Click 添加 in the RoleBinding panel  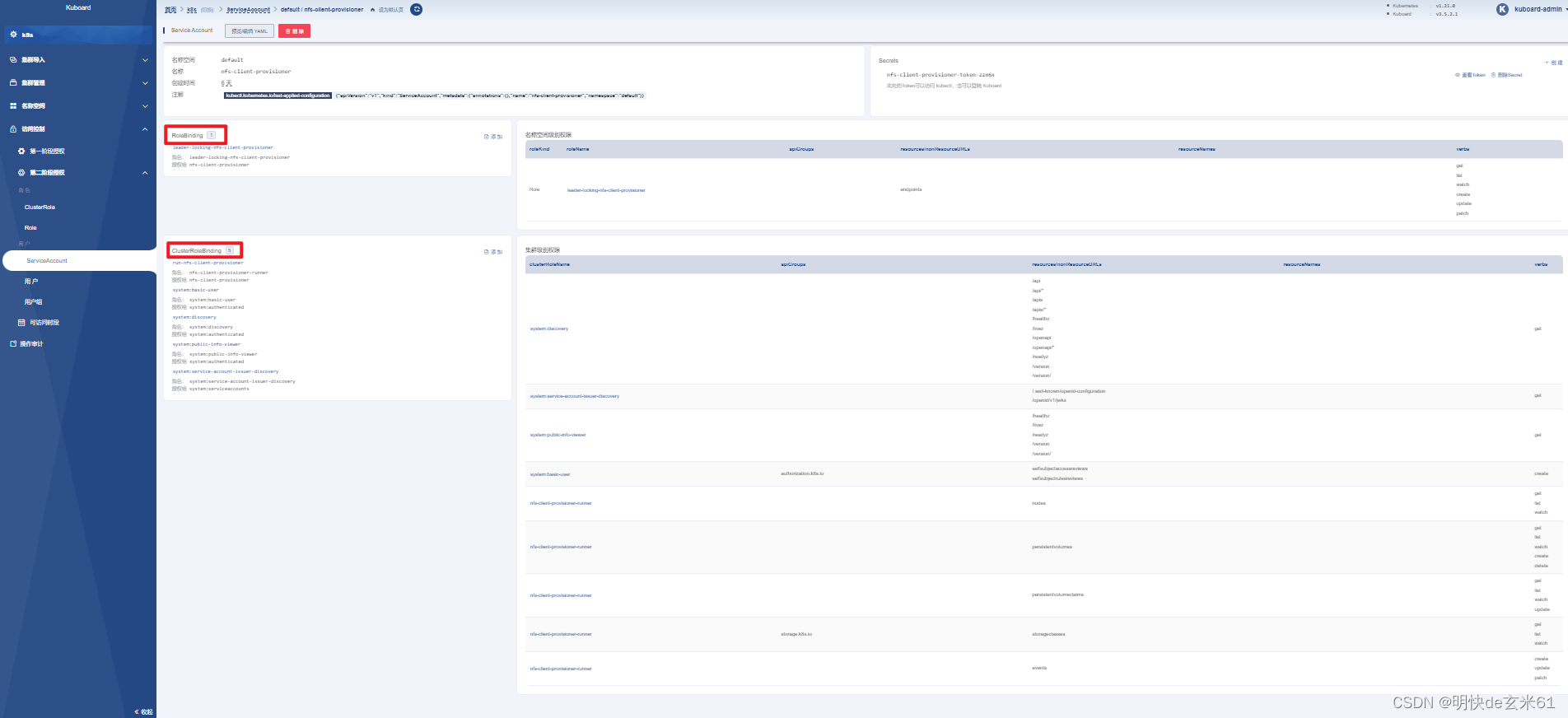tap(493, 137)
